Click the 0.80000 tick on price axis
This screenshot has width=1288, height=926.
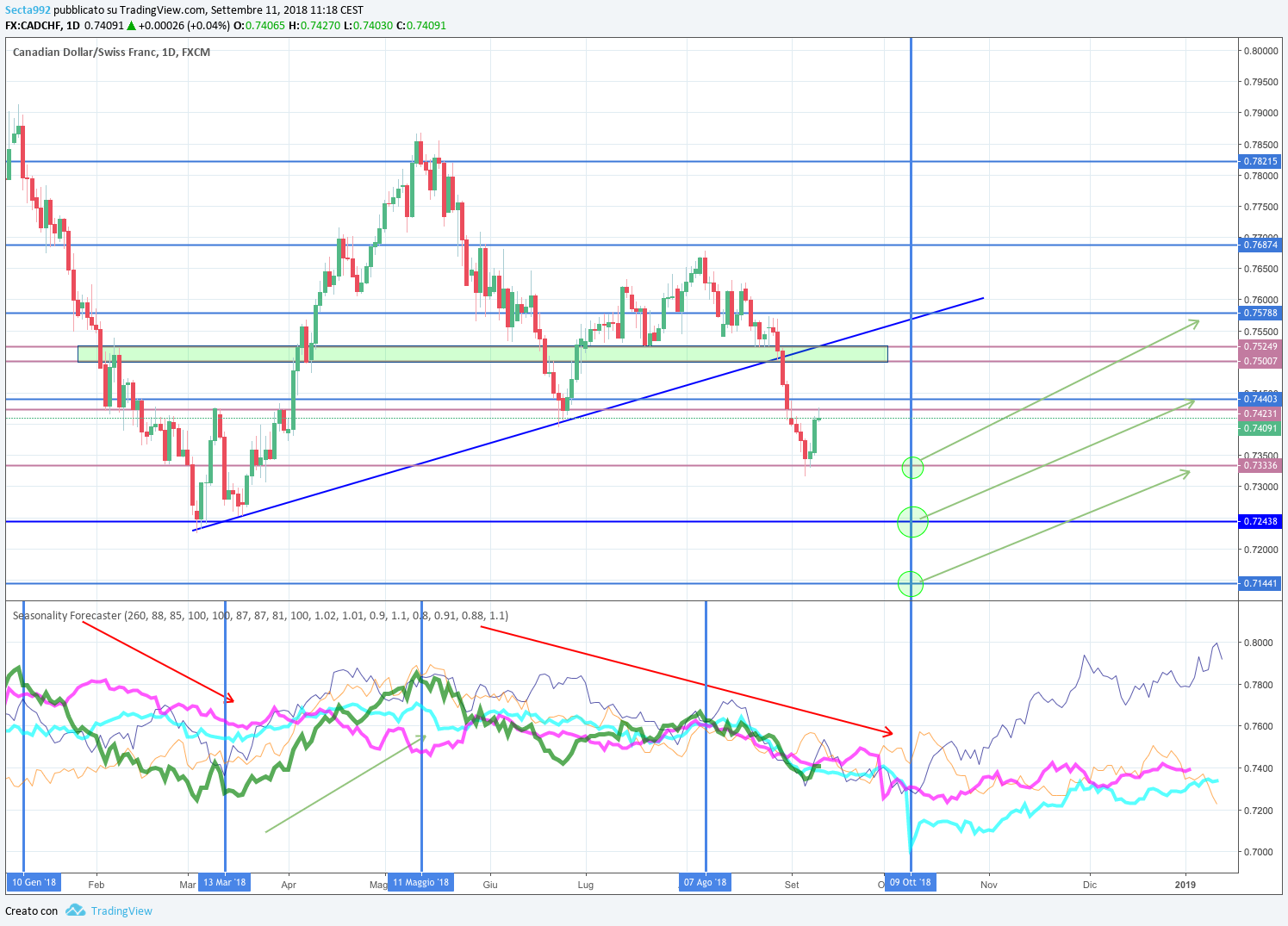click(1261, 51)
